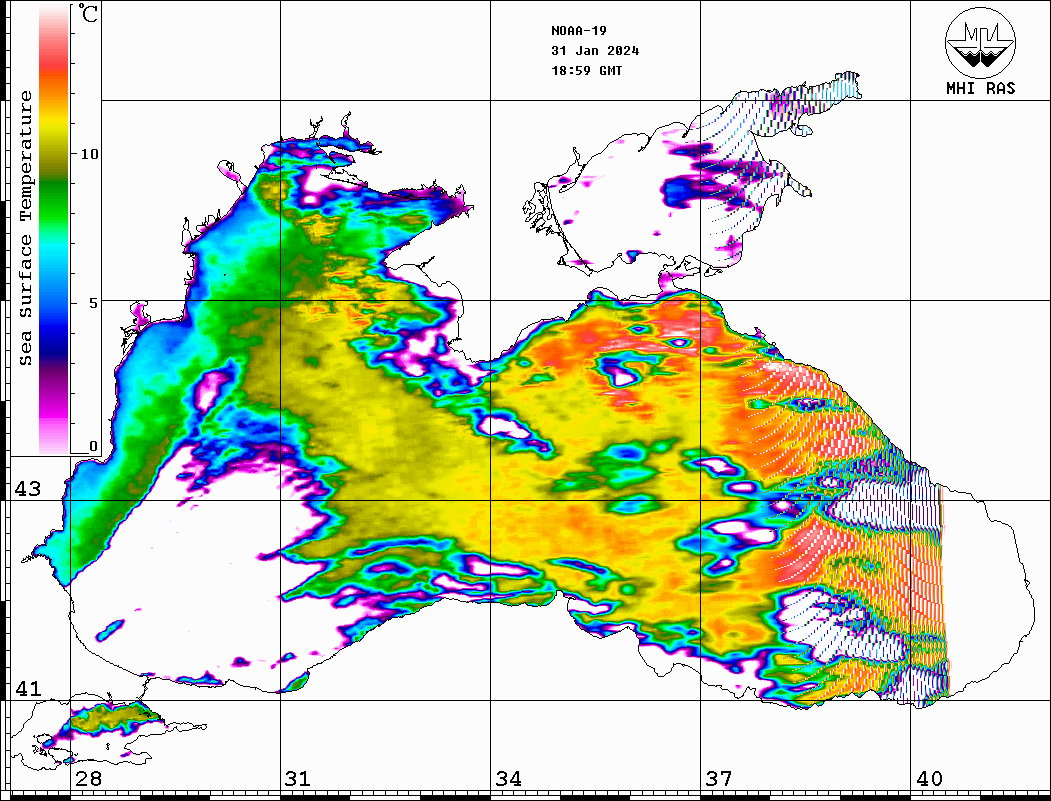Click the legend tick value 10
This screenshot has width=1051, height=801.
pyautogui.click(x=89, y=154)
